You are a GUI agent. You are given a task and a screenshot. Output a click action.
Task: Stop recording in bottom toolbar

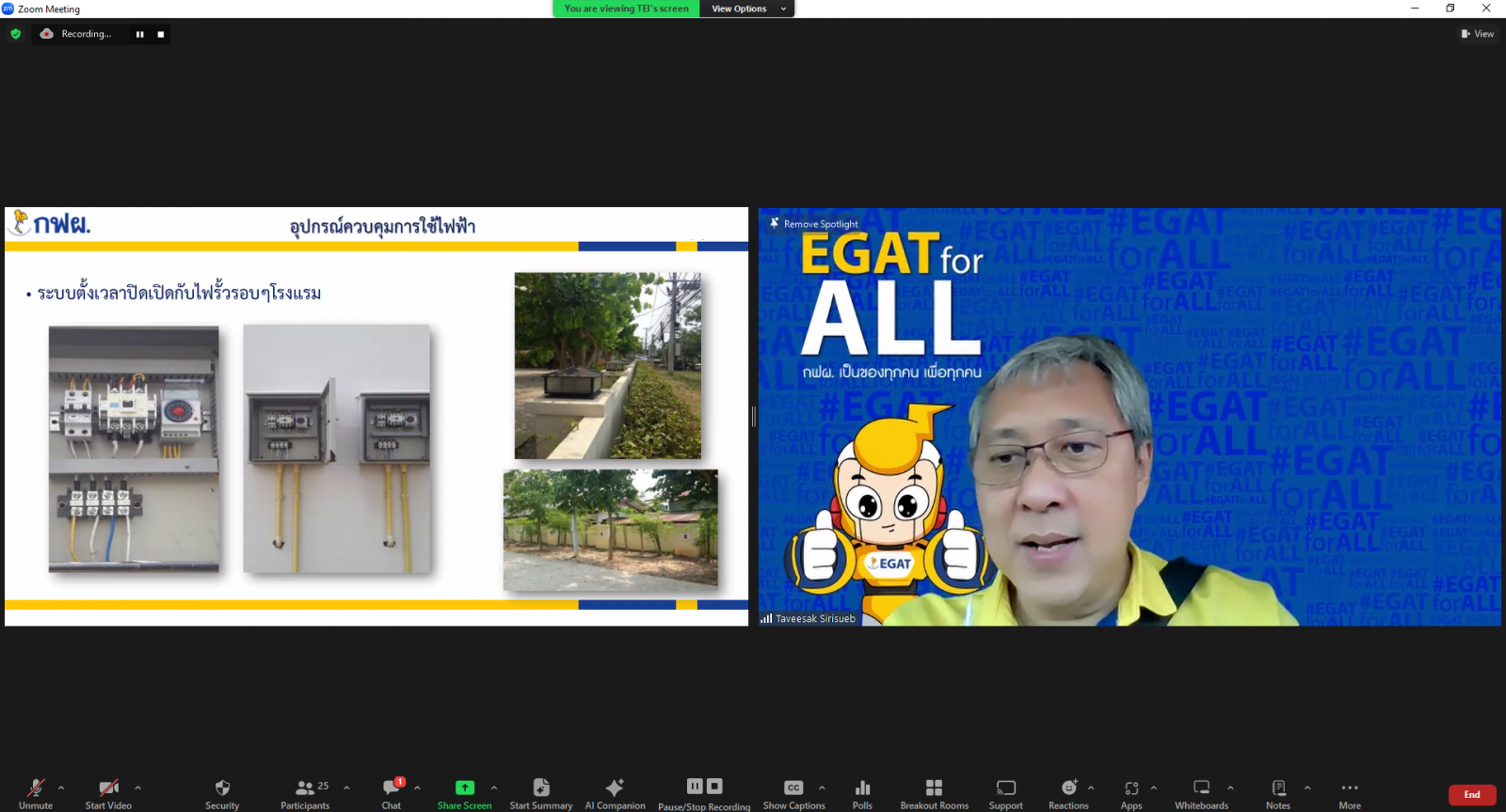point(714,787)
